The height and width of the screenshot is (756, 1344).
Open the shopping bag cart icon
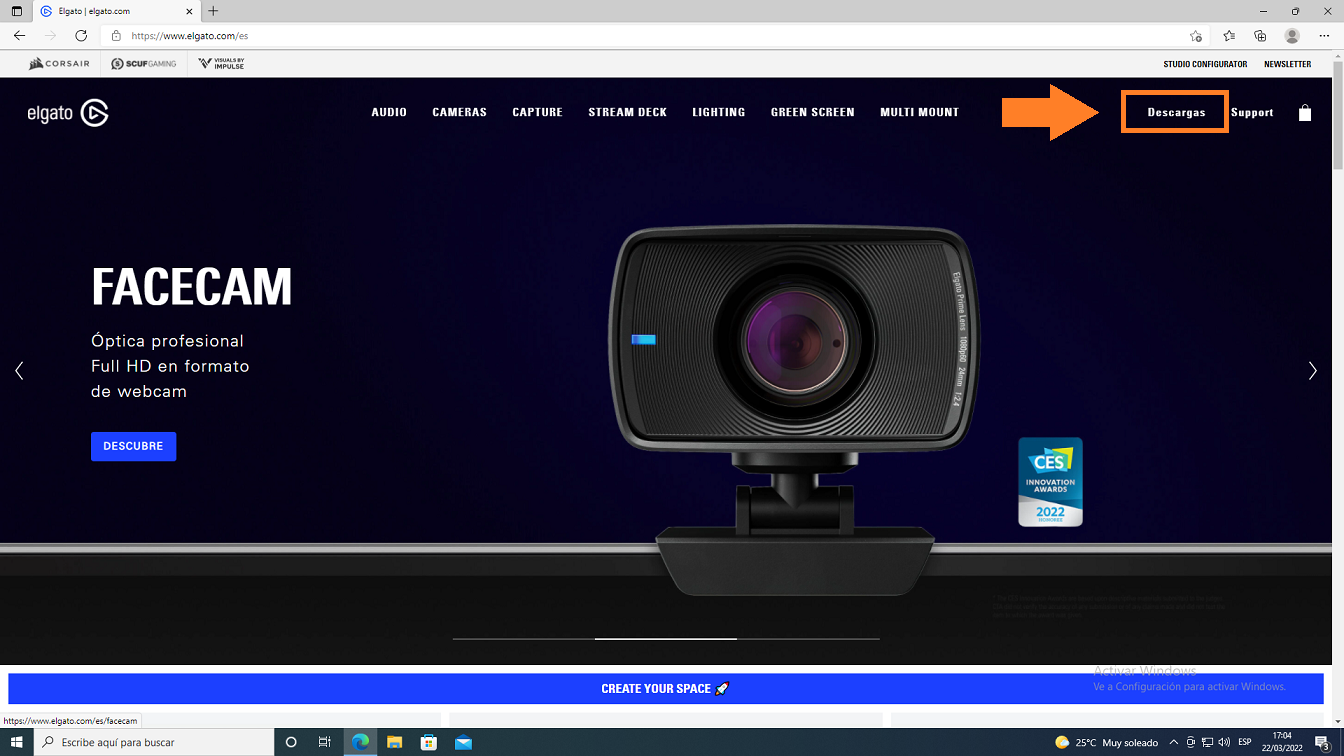(x=1304, y=113)
